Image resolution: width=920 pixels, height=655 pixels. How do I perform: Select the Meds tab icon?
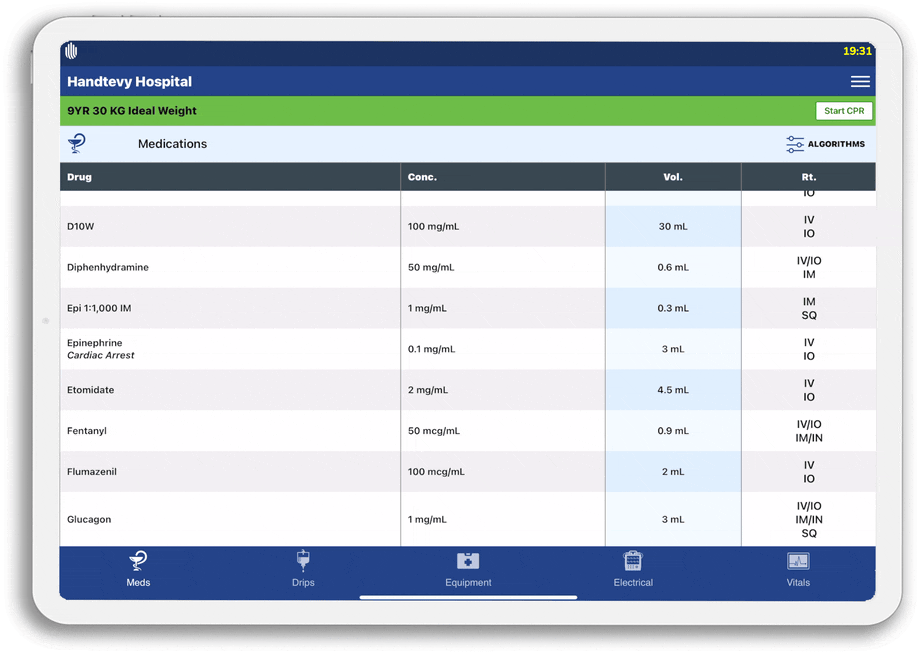(138, 561)
